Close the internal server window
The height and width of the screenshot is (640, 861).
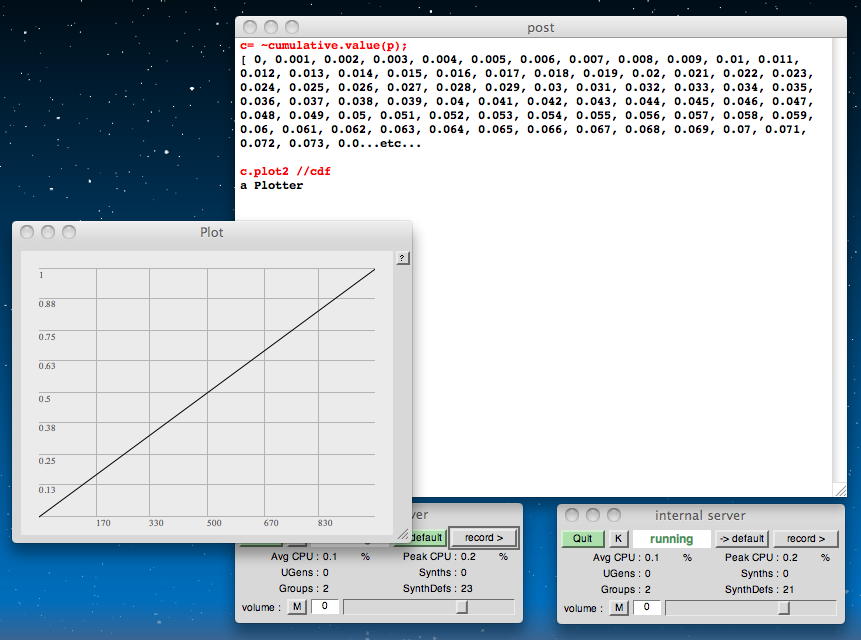(572, 515)
